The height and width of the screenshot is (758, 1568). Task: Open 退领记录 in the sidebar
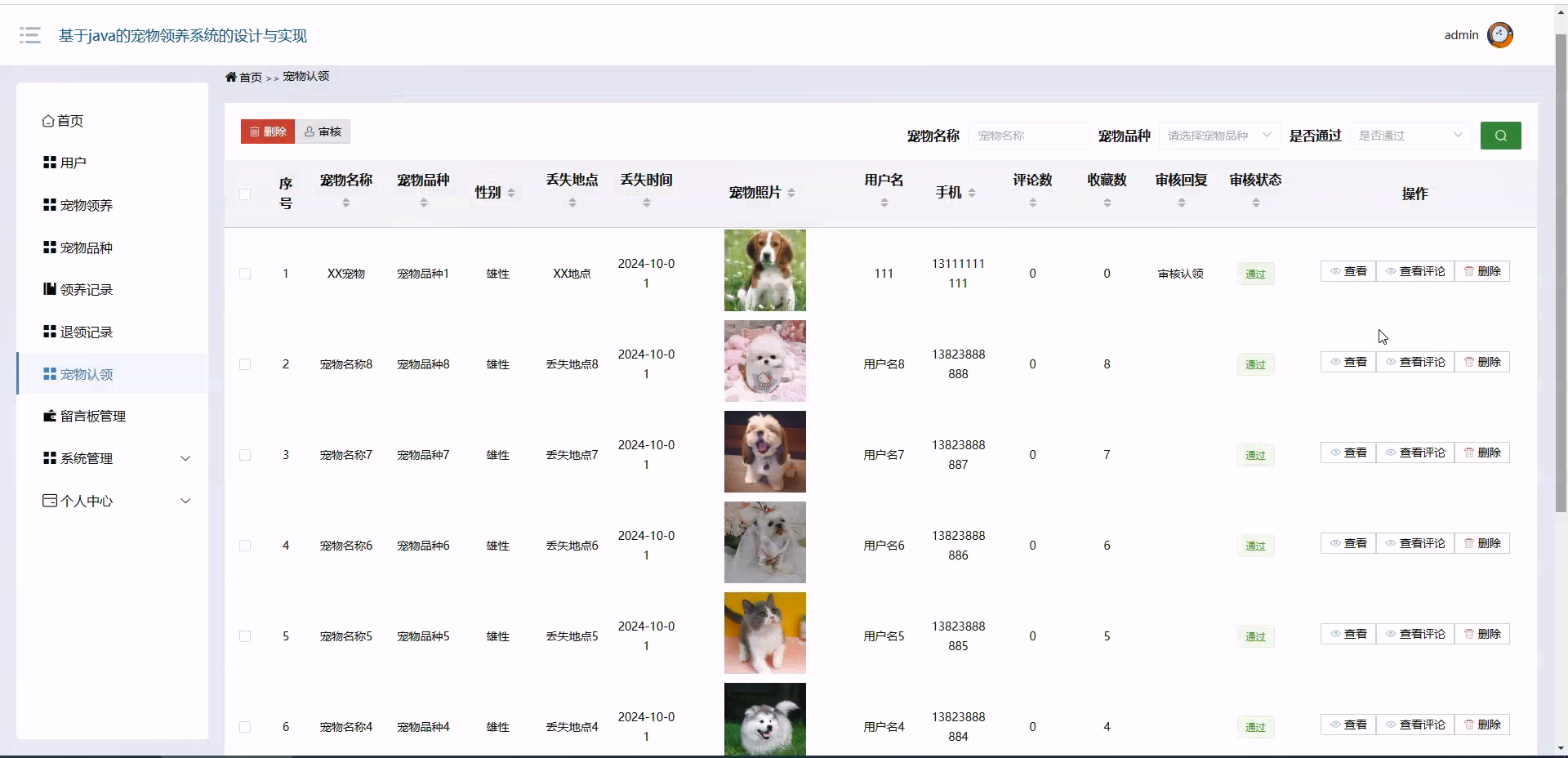click(x=113, y=332)
